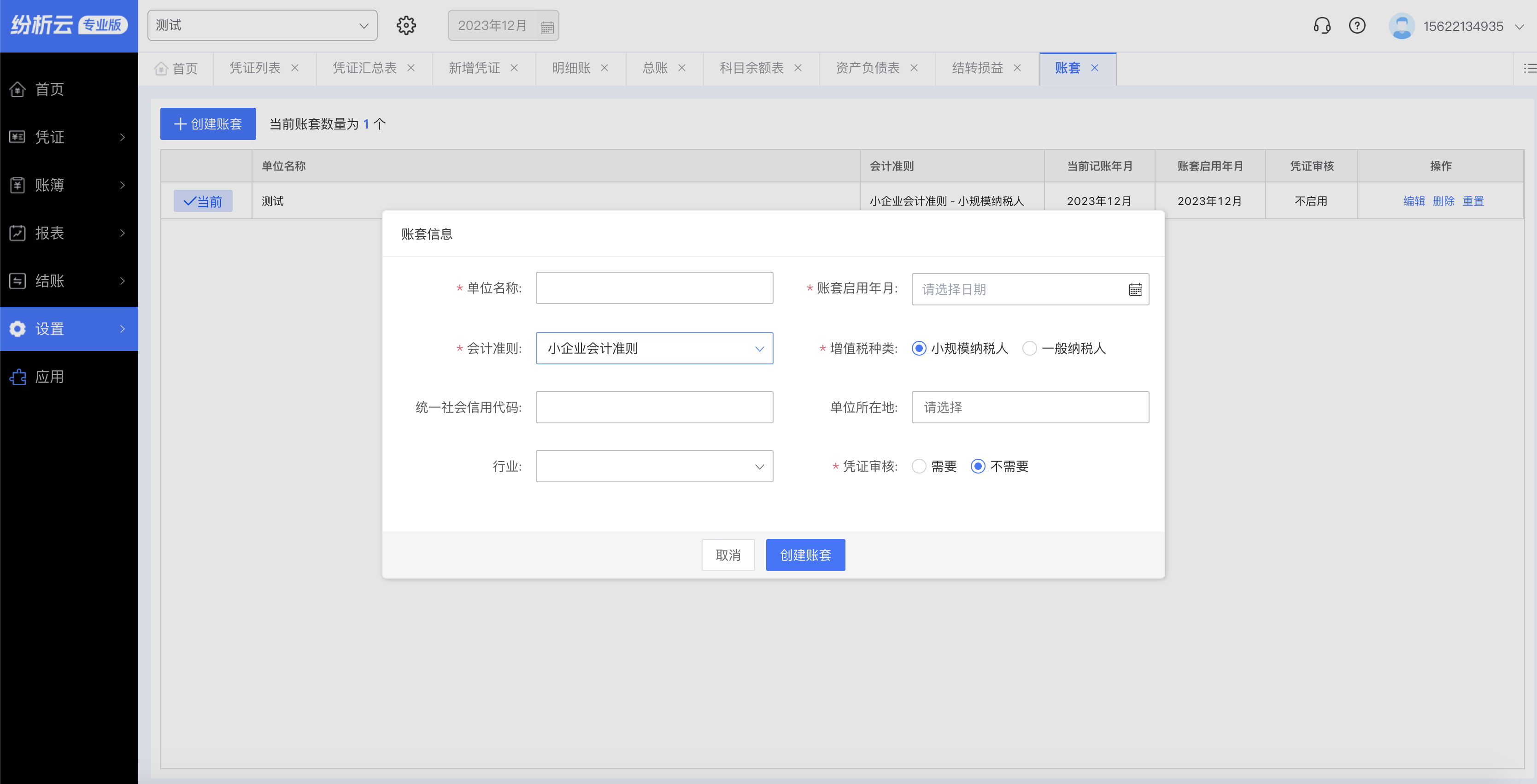Close the 结转损益 tab

point(1017,68)
